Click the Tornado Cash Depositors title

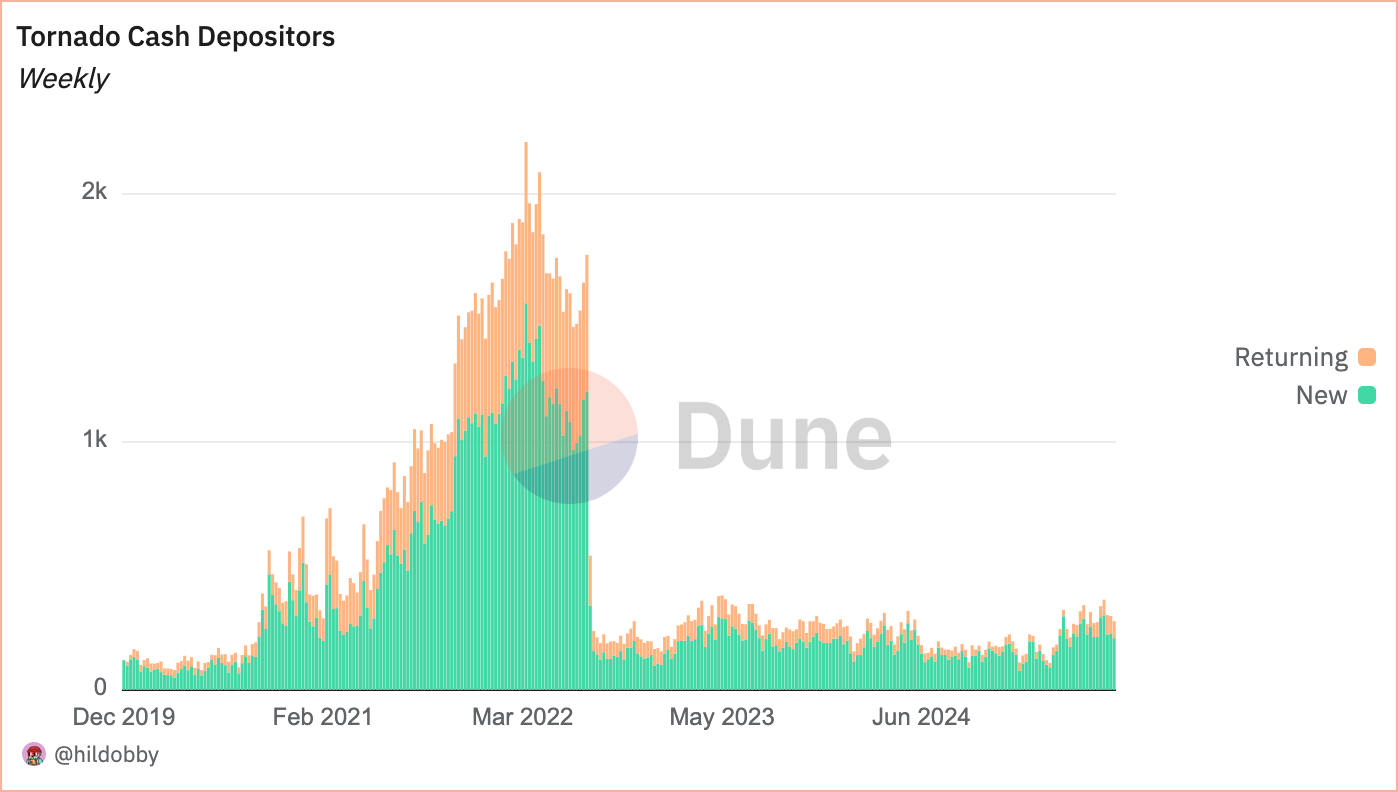tap(176, 37)
